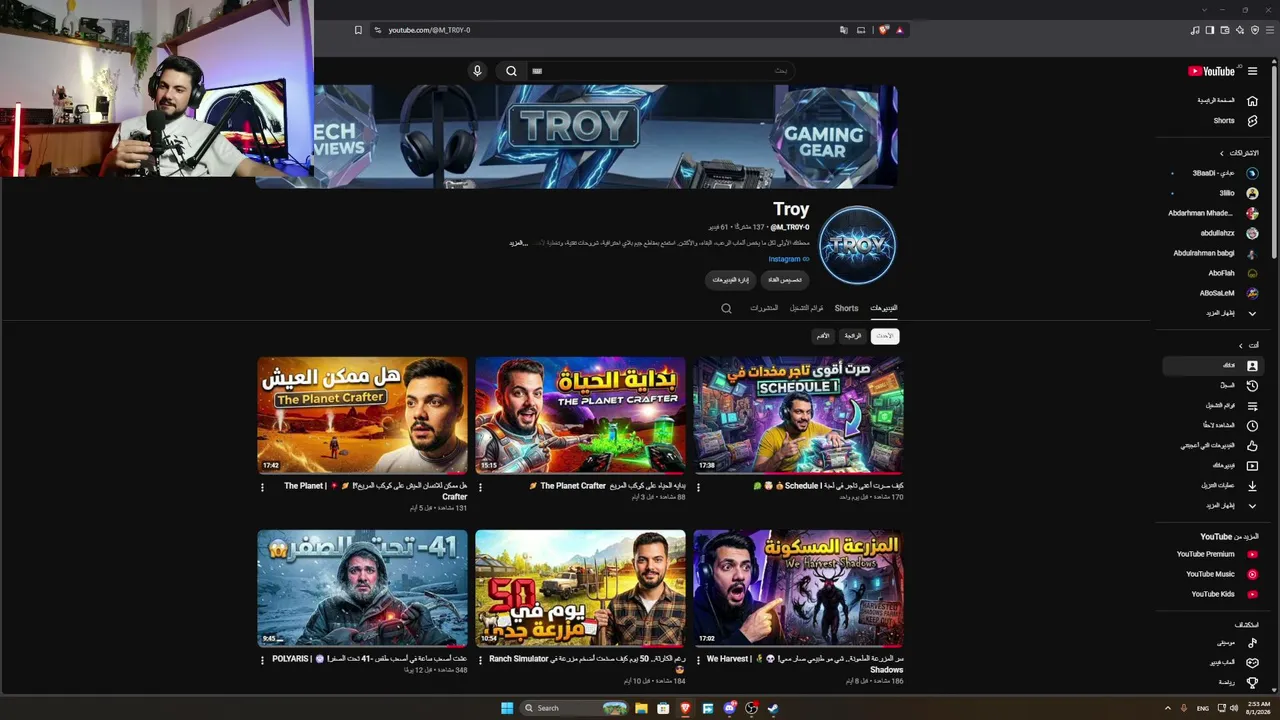1280x720 pixels.
Task: Expand the You section show more
Action: 1213,506
